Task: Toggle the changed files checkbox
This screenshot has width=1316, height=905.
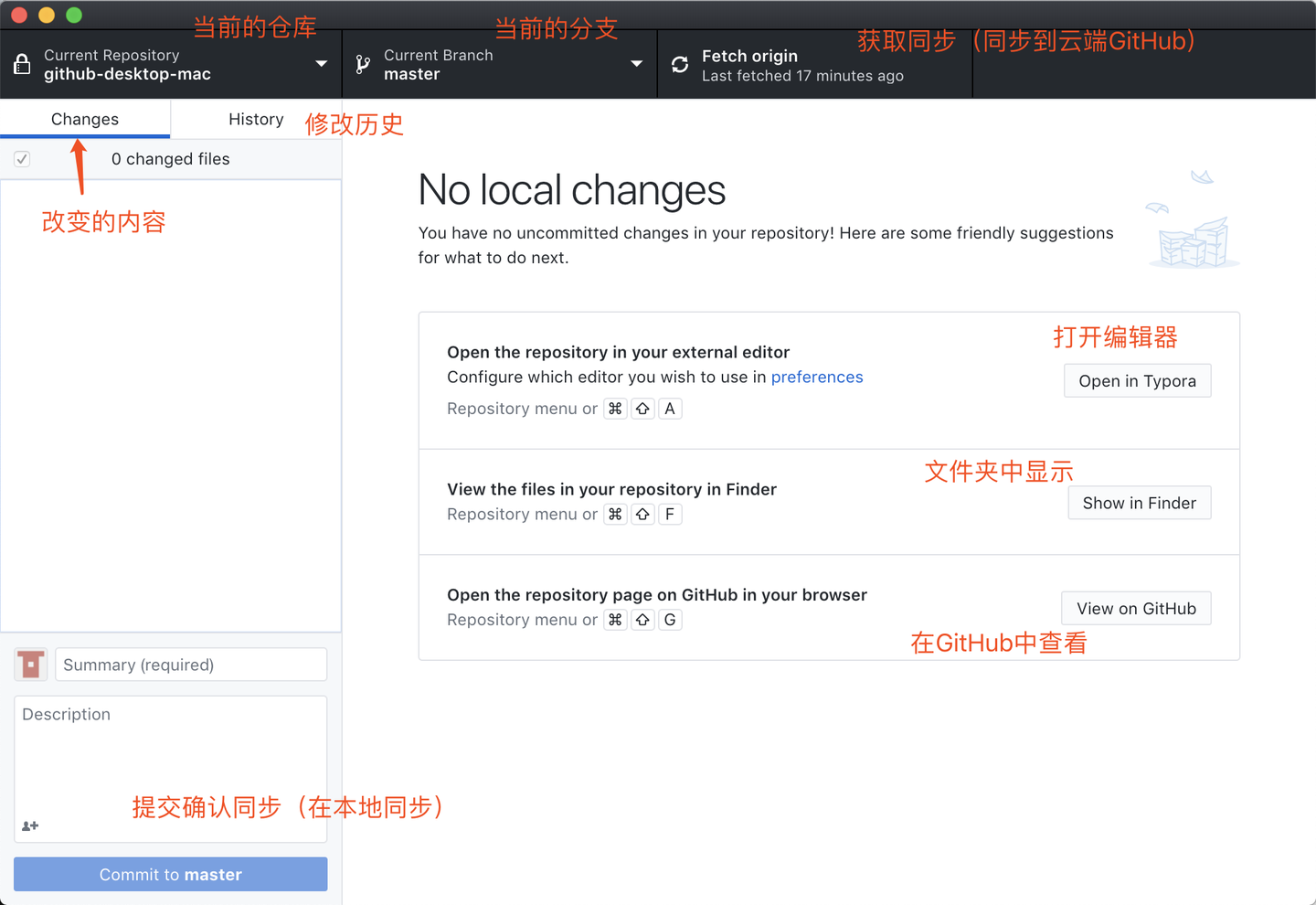Action: click(x=21, y=158)
